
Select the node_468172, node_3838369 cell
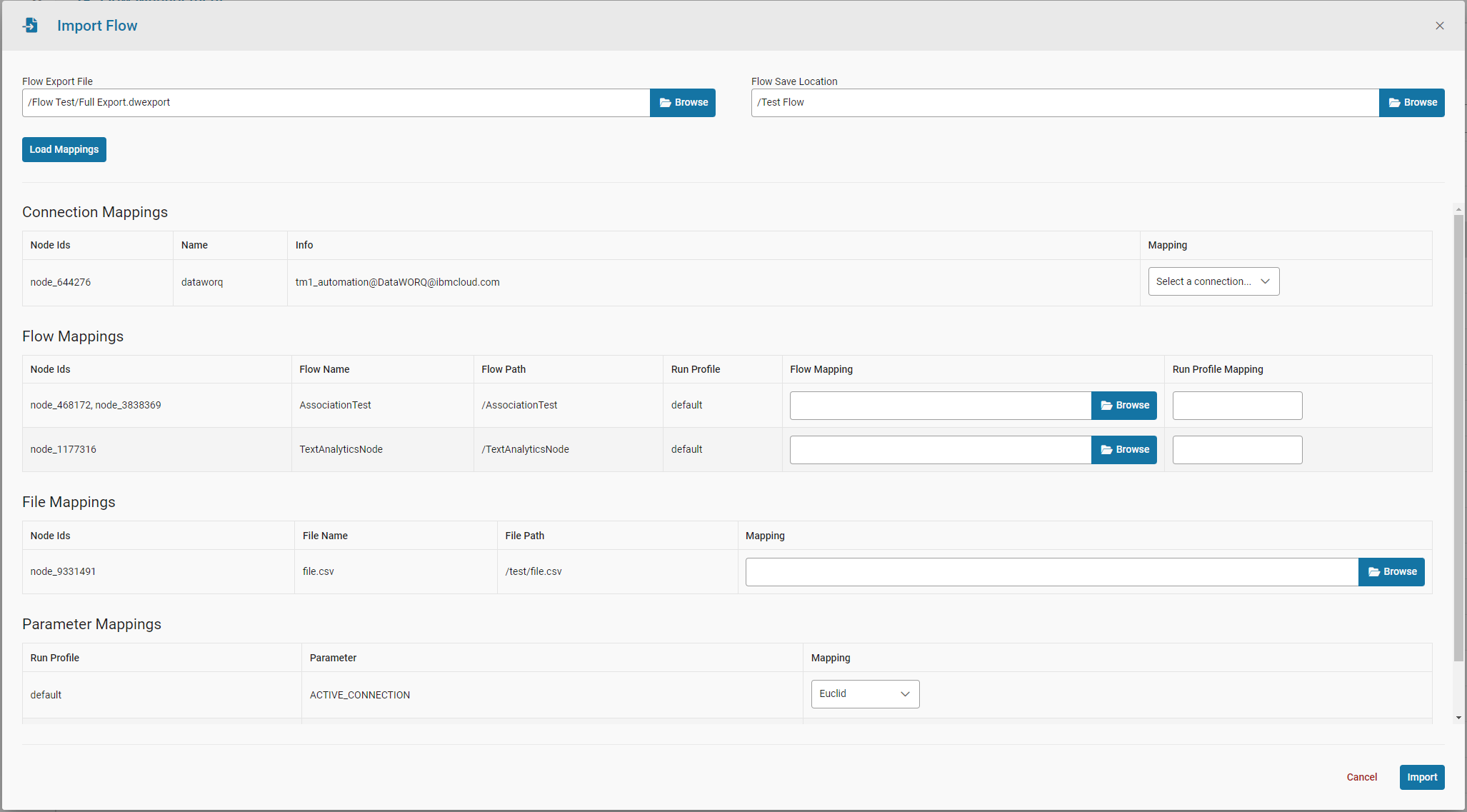point(157,406)
